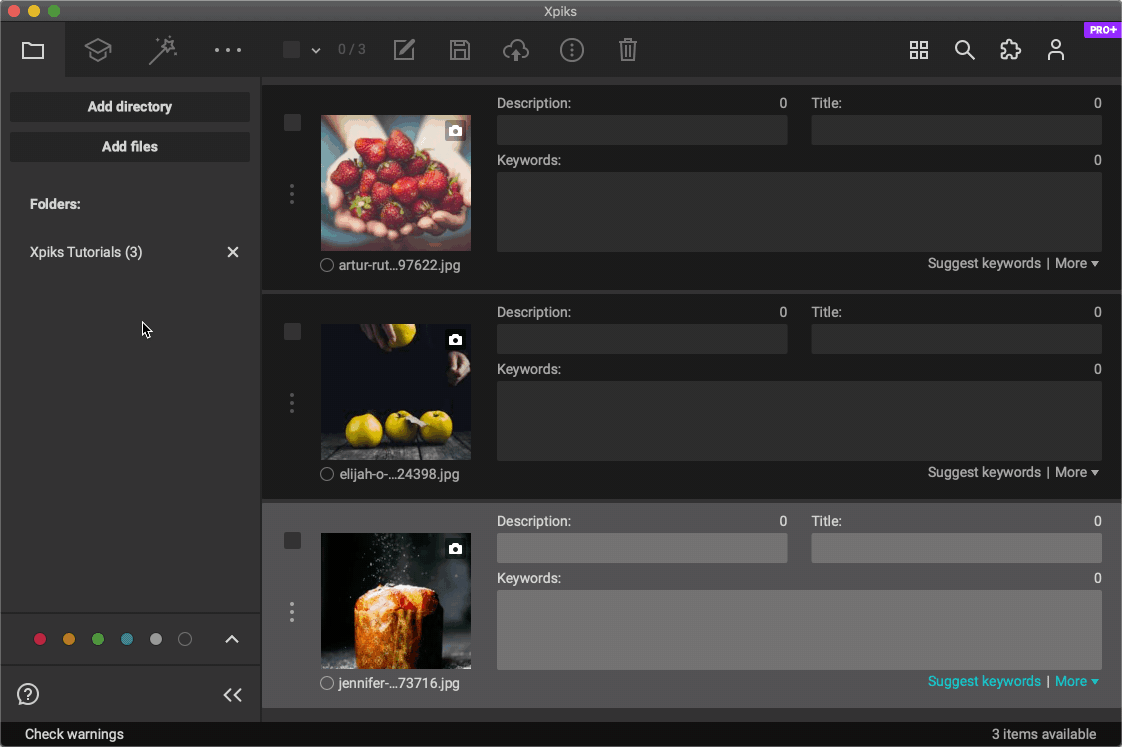Screen dimensions: 1122x747
Task: Switch to the magic wand tab
Action: (162, 50)
